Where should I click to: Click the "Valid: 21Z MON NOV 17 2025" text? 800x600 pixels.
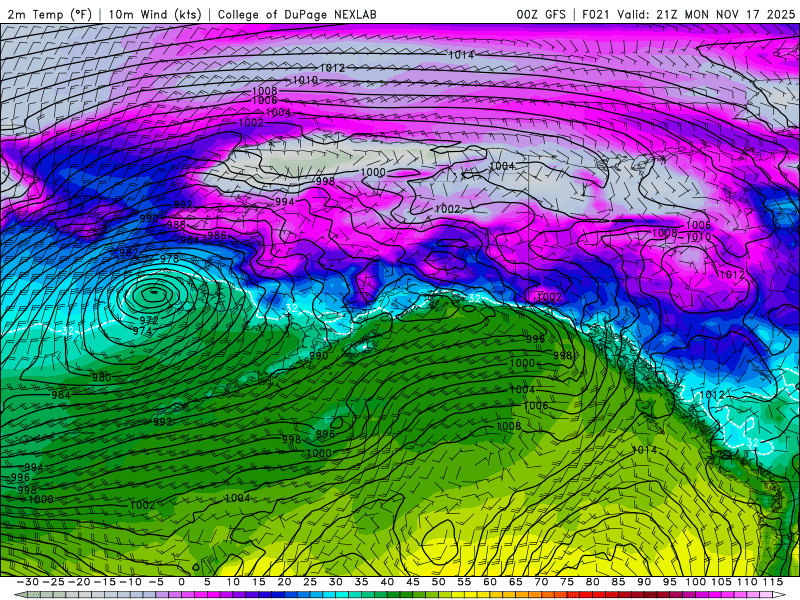coord(706,14)
